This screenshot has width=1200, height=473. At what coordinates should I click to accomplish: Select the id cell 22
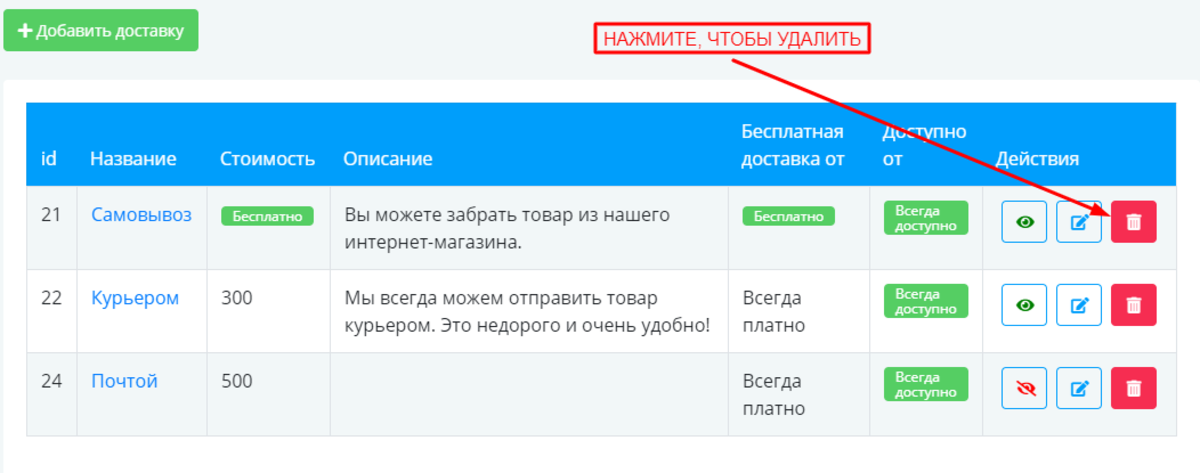point(51,298)
